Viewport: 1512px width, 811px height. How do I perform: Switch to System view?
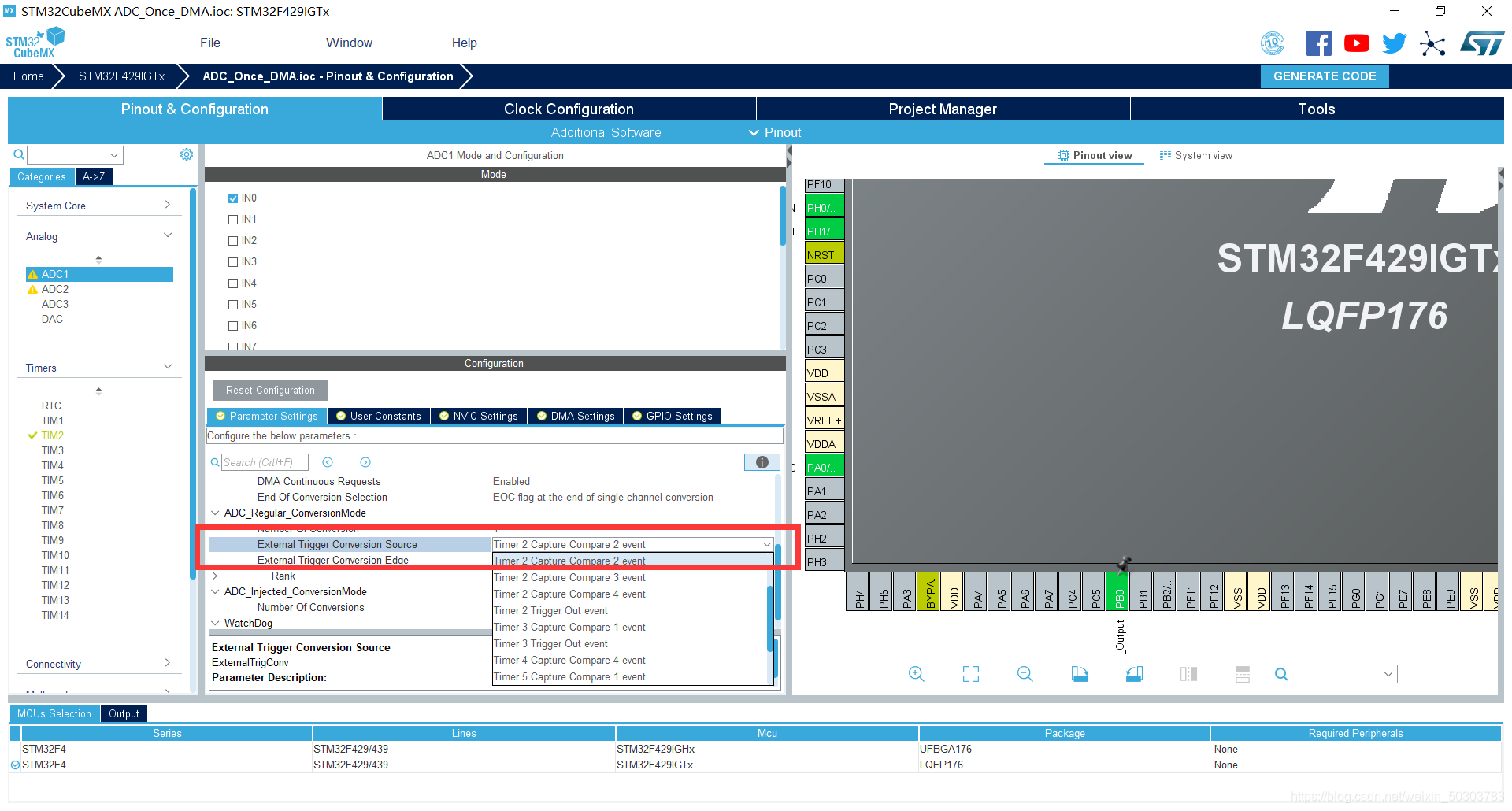[x=1196, y=155]
